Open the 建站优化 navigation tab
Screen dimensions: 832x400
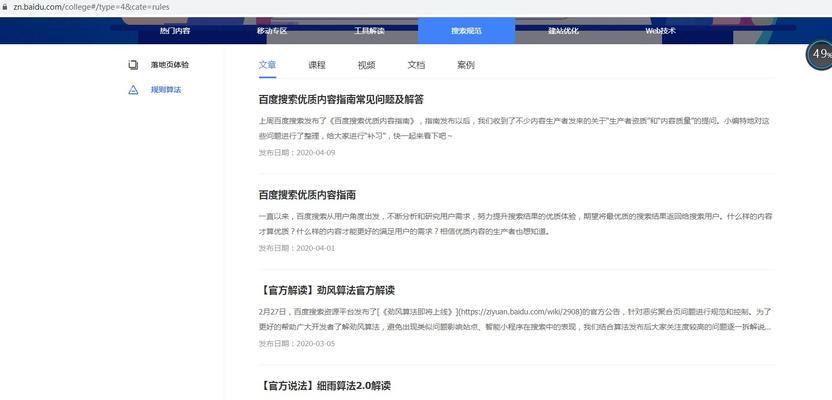tap(564, 31)
